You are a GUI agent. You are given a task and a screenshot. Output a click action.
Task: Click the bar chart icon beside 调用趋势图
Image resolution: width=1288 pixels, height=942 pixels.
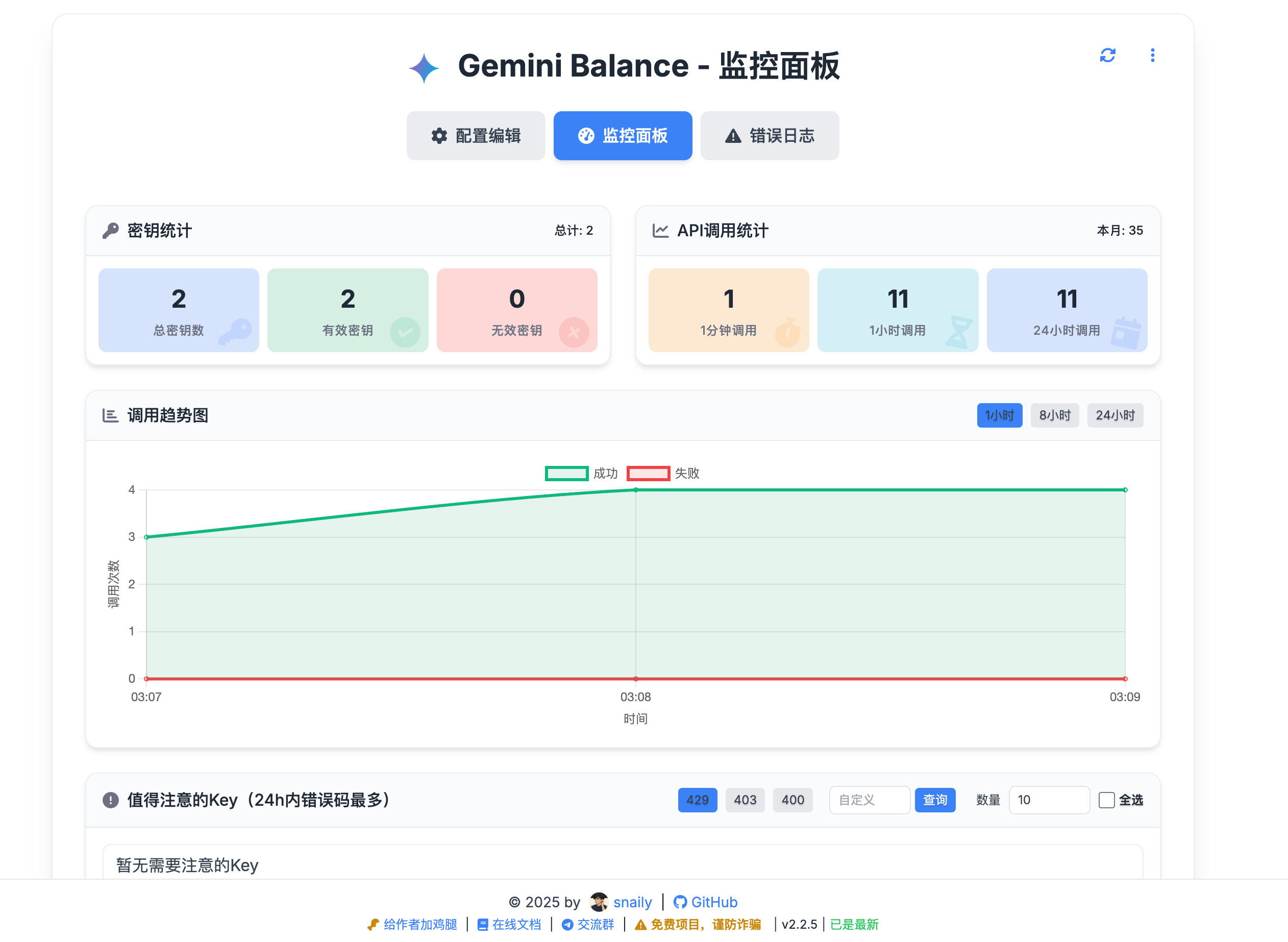point(110,416)
